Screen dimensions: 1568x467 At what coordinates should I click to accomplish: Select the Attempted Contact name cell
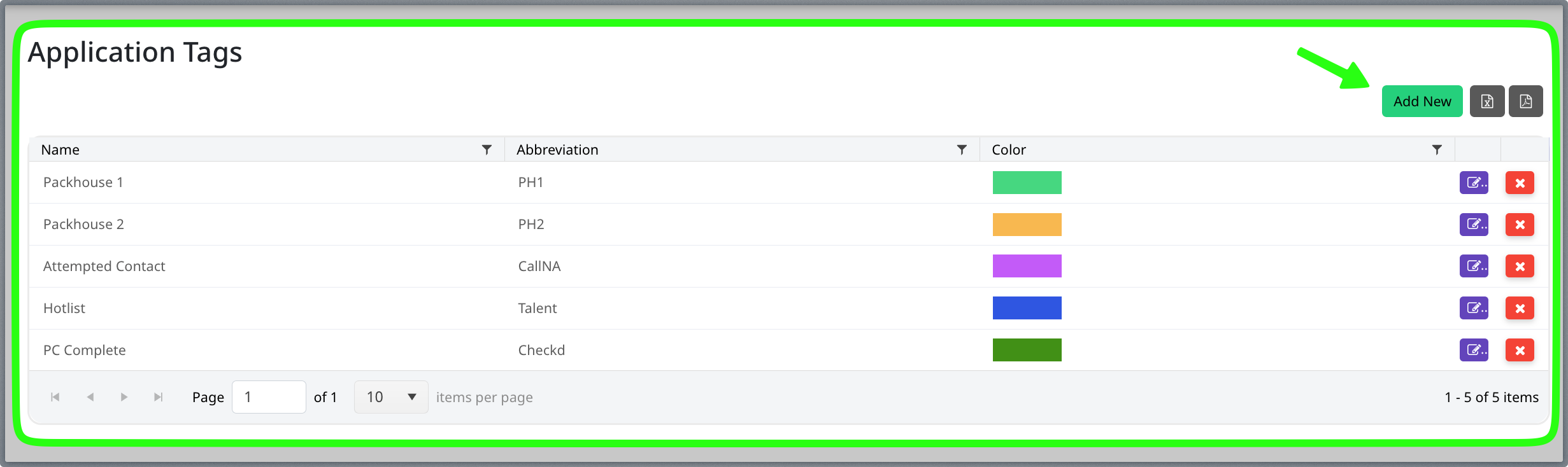[x=267, y=266]
